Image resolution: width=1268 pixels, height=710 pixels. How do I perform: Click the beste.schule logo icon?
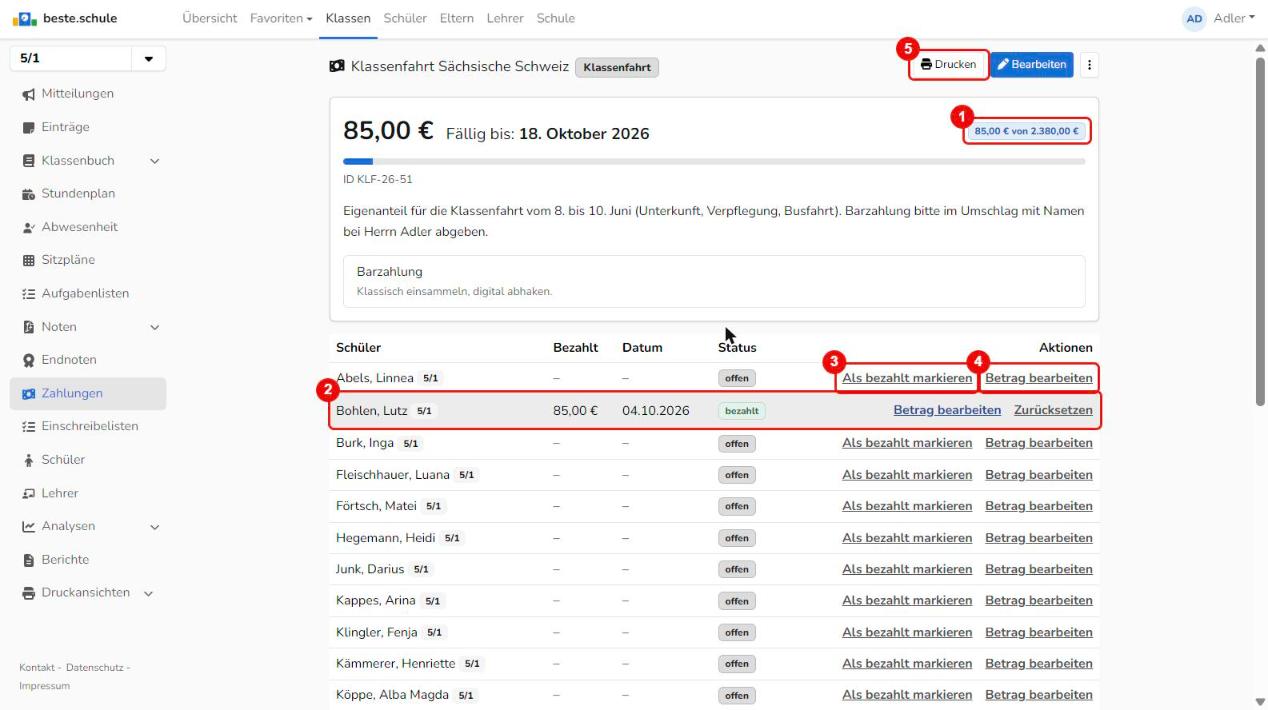tap(24, 18)
